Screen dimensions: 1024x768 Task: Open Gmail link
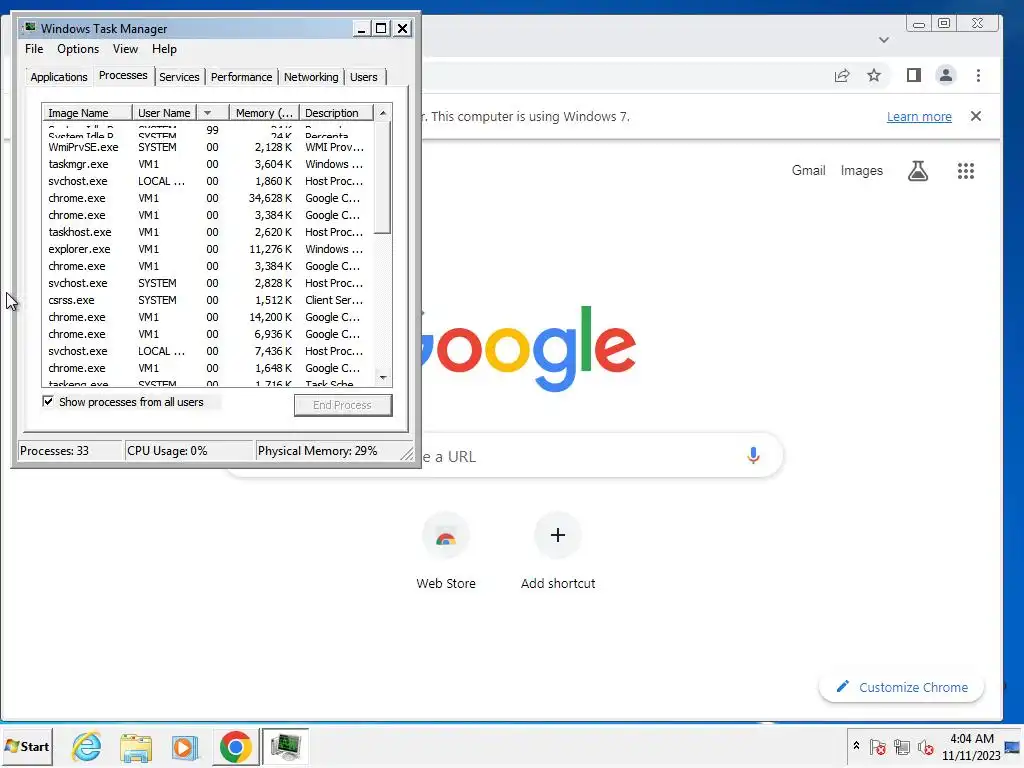[x=808, y=170]
